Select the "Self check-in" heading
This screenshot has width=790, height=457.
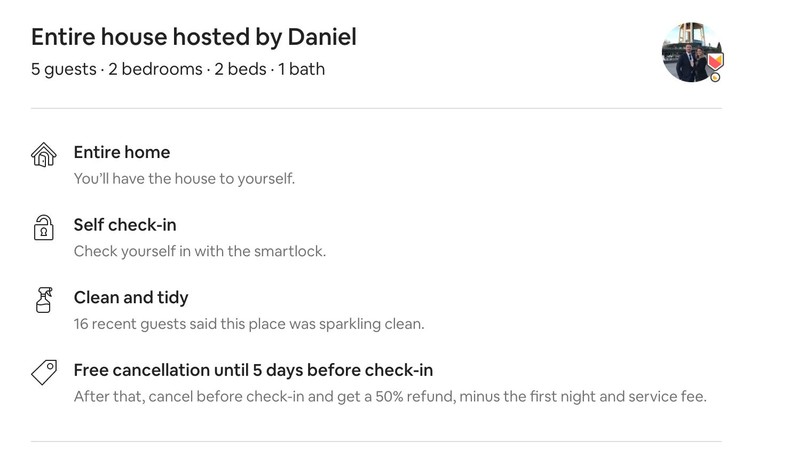(125, 225)
